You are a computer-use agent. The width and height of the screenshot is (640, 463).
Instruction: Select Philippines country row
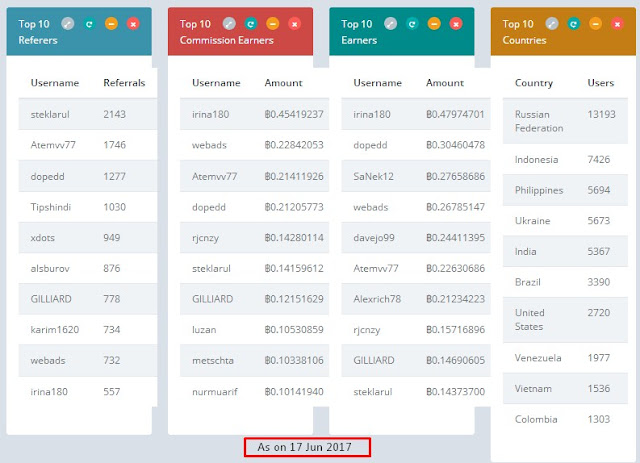(x=565, y=190)
